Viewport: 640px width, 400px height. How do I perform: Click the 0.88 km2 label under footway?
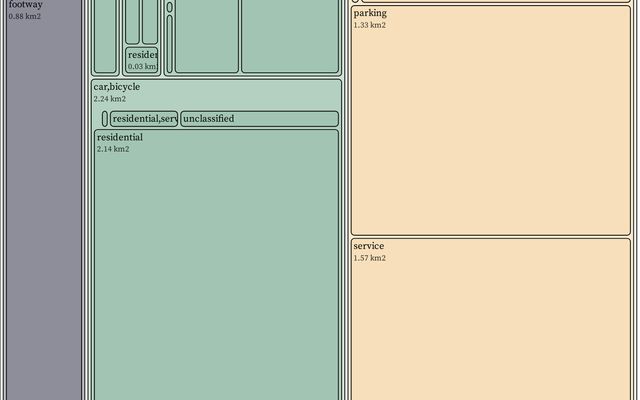click(x=25, y=16)
